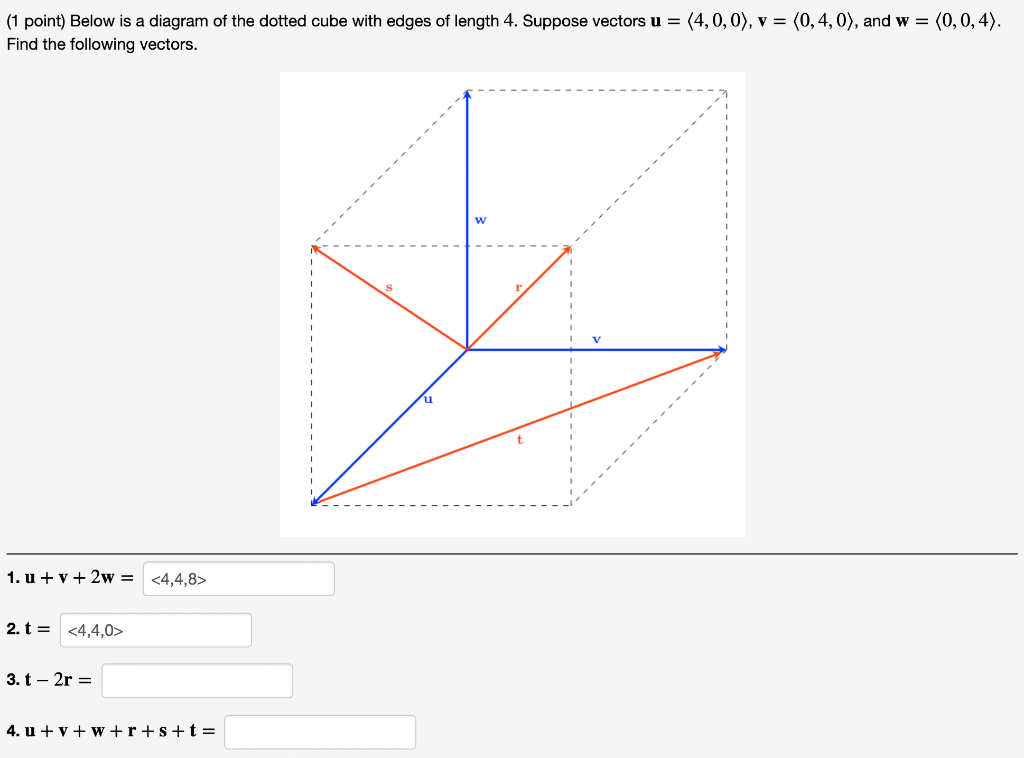
Task: Click the blue arrow pointing toward v
Action: click(650, 349)
